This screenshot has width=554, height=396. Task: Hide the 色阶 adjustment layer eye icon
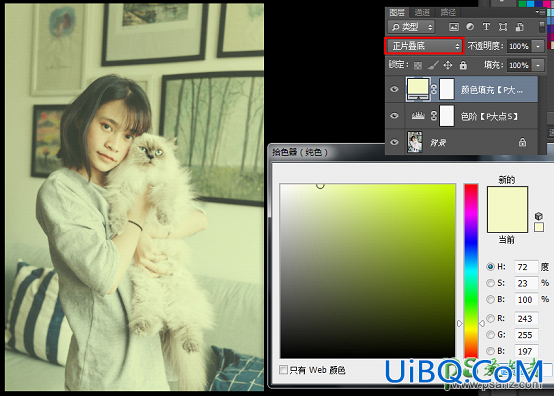click(394, 116)
